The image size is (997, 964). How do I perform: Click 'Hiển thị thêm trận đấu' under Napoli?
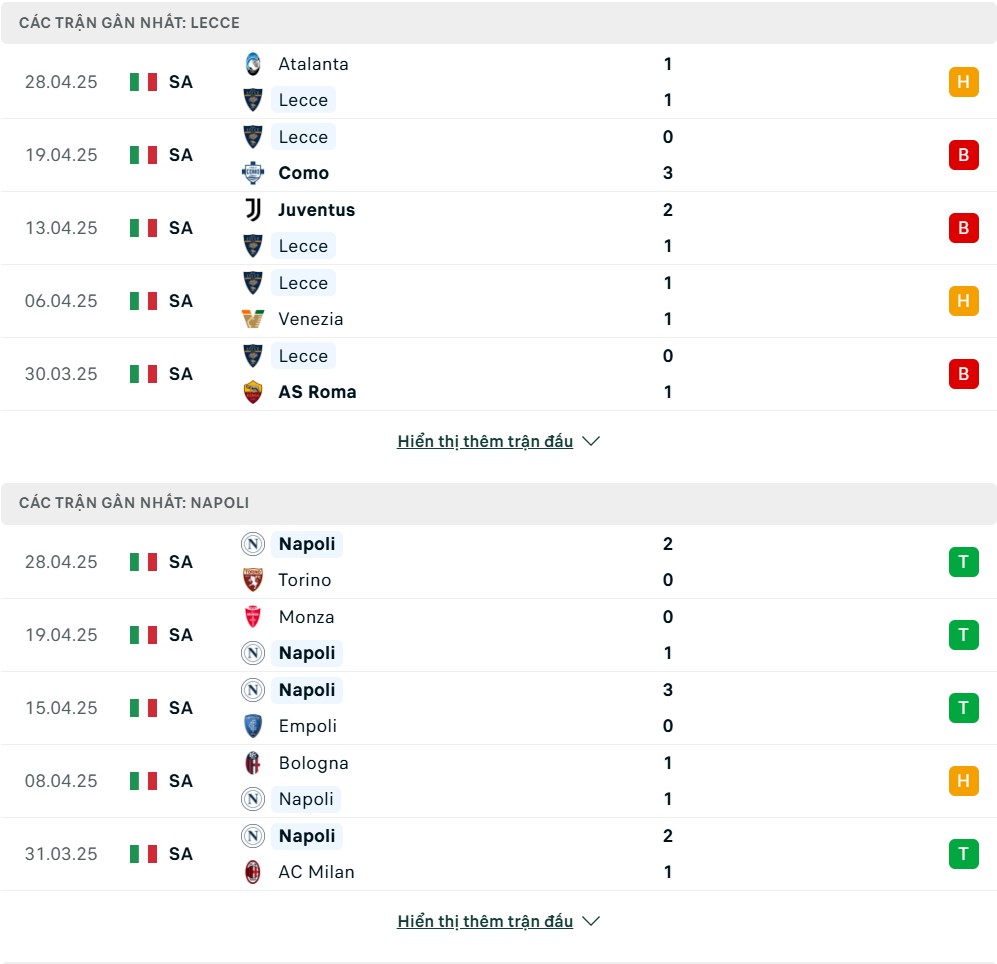(x=485, y=921)
